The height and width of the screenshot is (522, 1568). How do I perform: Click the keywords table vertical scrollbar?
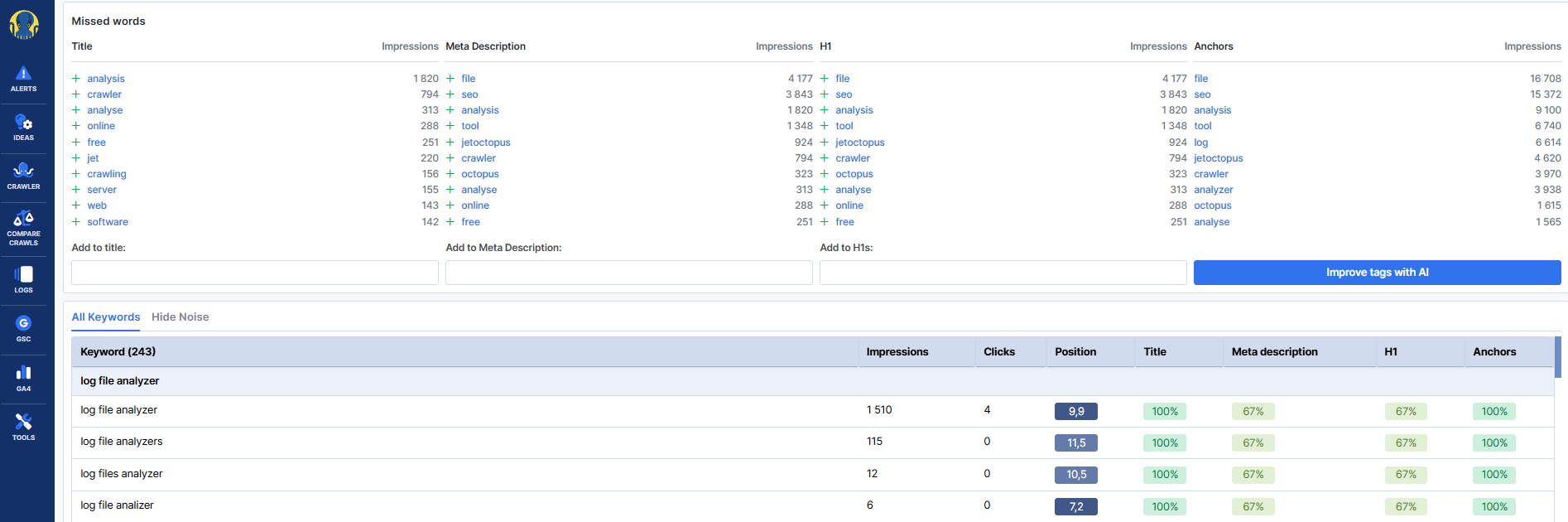1557,357
